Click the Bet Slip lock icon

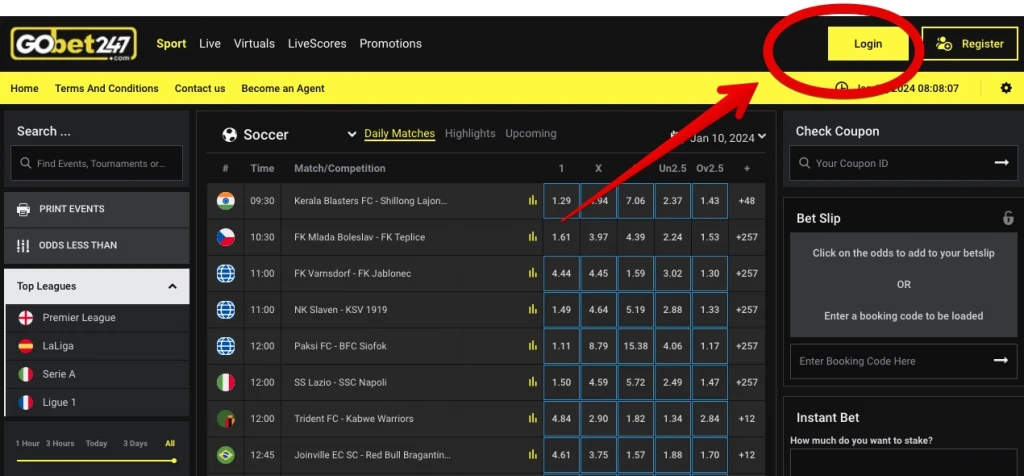point(1008,218)
